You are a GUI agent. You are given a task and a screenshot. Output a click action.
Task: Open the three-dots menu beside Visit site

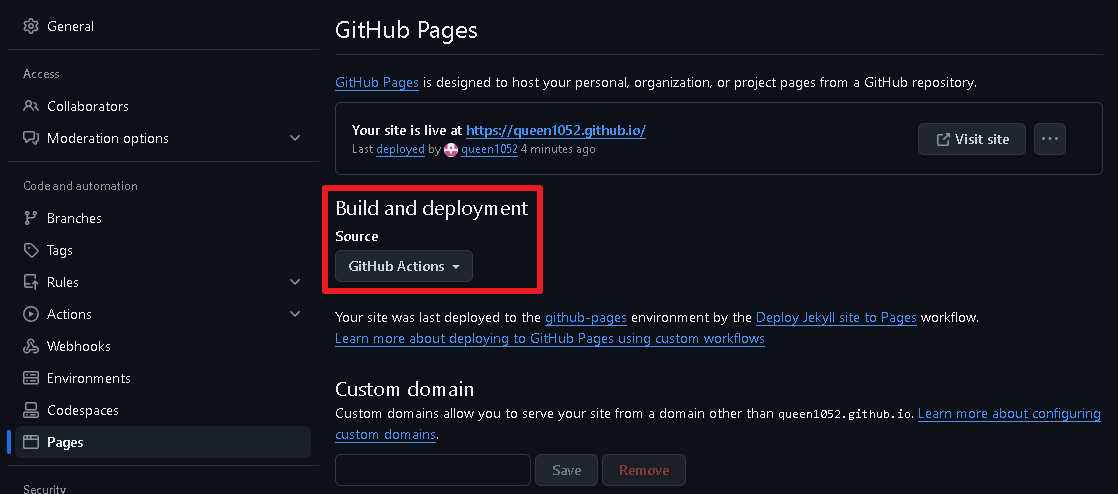(1049, 139)
